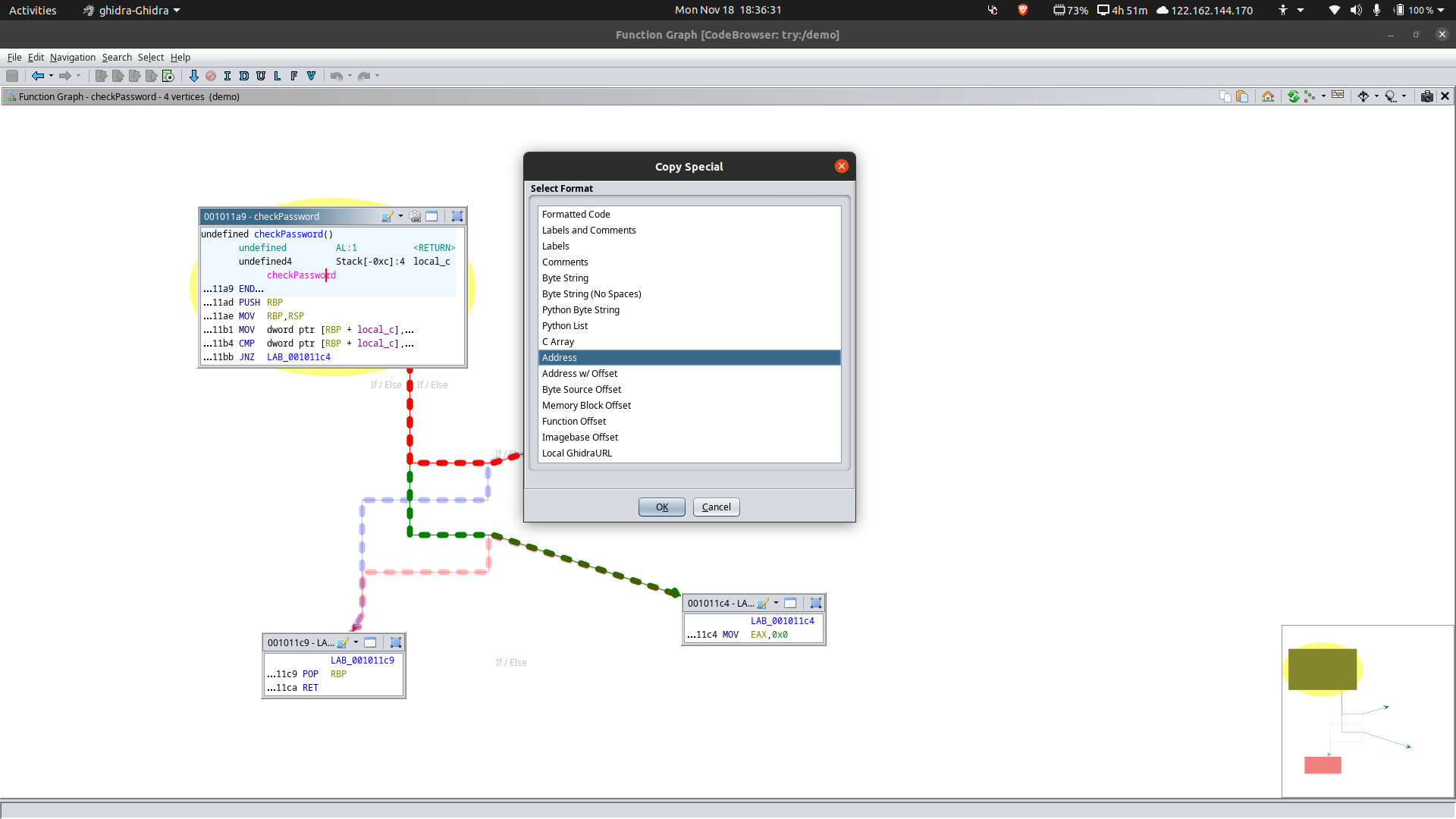Open the graph layout dropdown arrow
The height and width of the screenshot is (819, 1456).
1323,96
